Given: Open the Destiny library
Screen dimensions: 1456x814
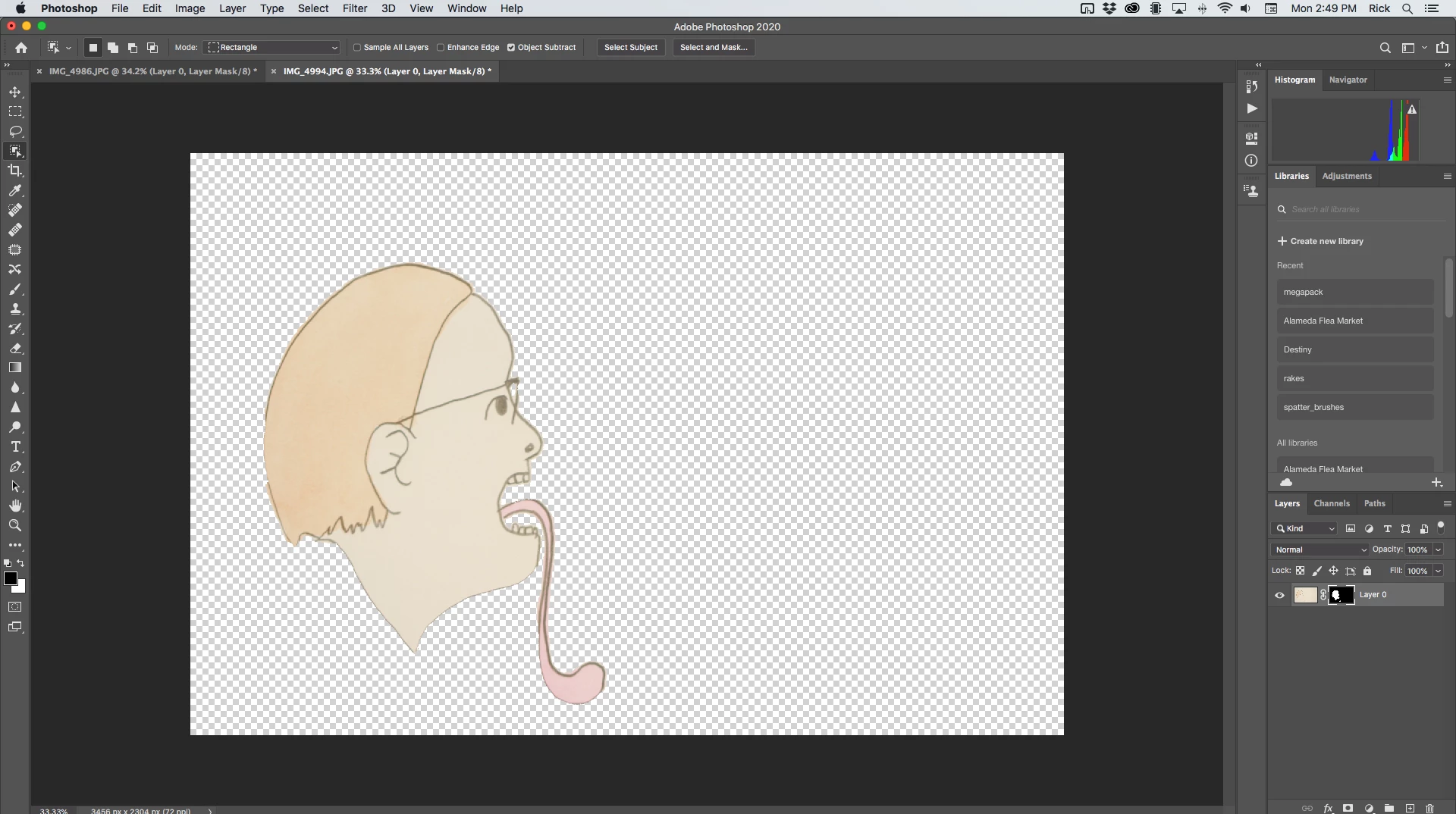Looking at the screenshot, I should (x=1354, y=349).
